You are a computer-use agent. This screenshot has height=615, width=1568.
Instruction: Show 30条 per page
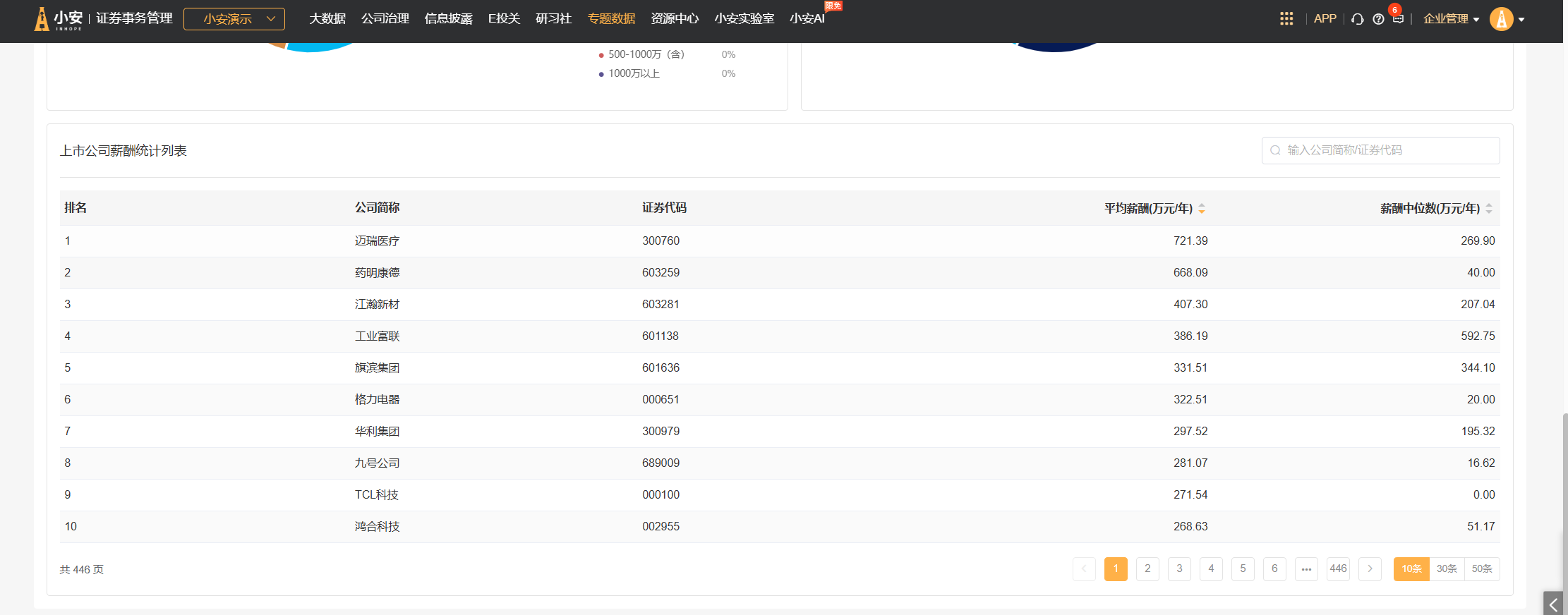coord(1447,568)
